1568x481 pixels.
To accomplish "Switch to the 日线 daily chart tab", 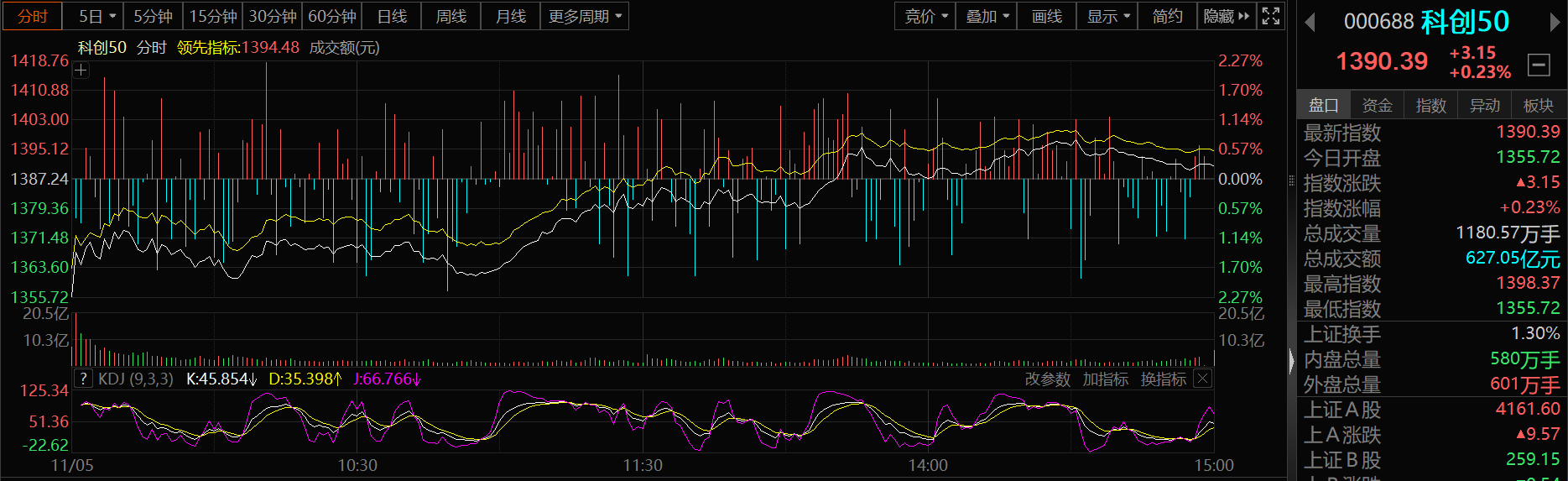I will point(392,16).
